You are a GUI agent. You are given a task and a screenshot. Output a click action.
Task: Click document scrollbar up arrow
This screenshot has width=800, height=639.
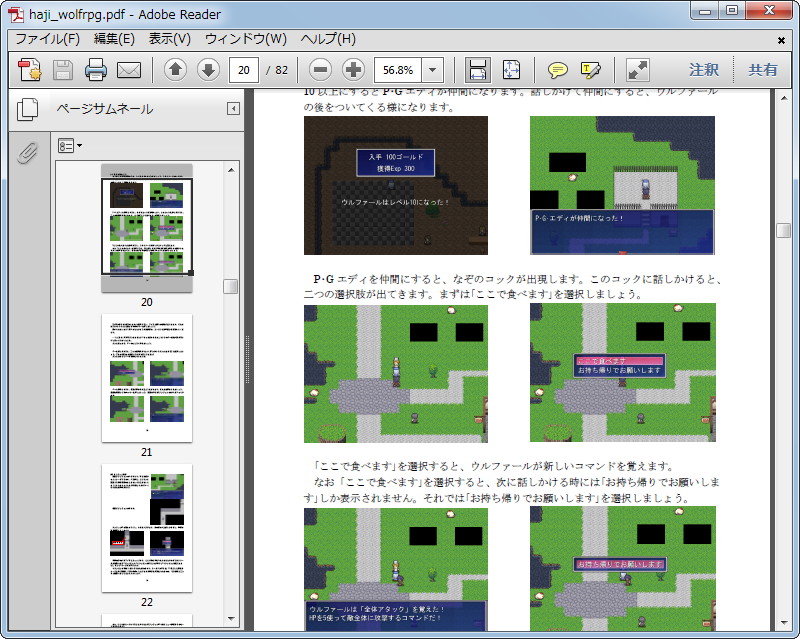pos(784,98)
